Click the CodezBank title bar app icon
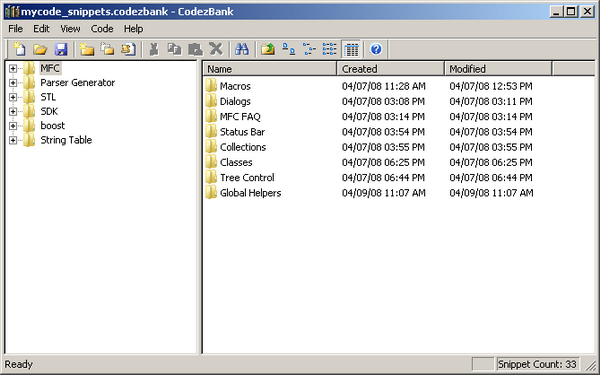This screenshot has height=375, width=600. click(x=12, y=11)
